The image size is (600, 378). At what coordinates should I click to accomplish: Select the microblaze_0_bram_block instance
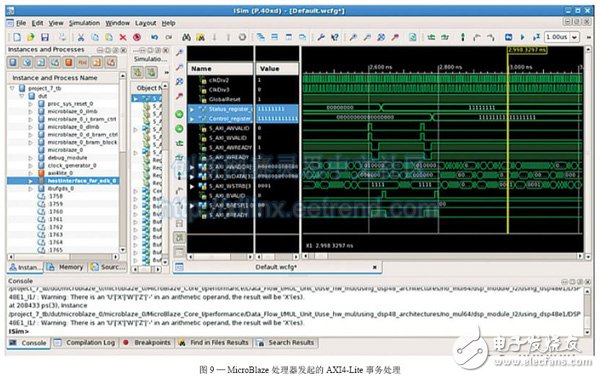click(x=82, y=142)
